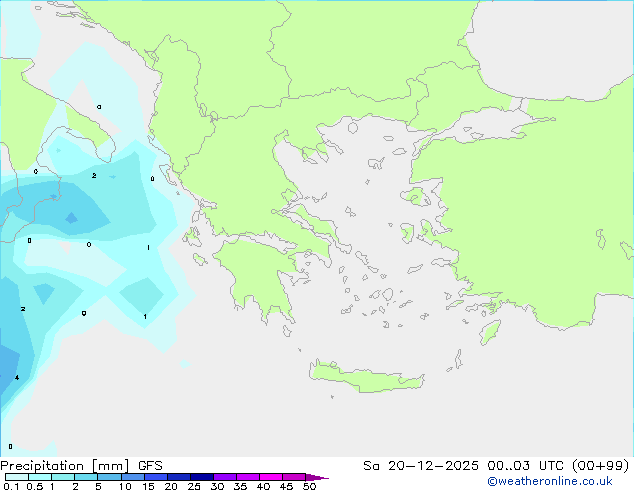Select the 30–35 mm purple legend swatch
634x490 pixels.
coord(225,477)
